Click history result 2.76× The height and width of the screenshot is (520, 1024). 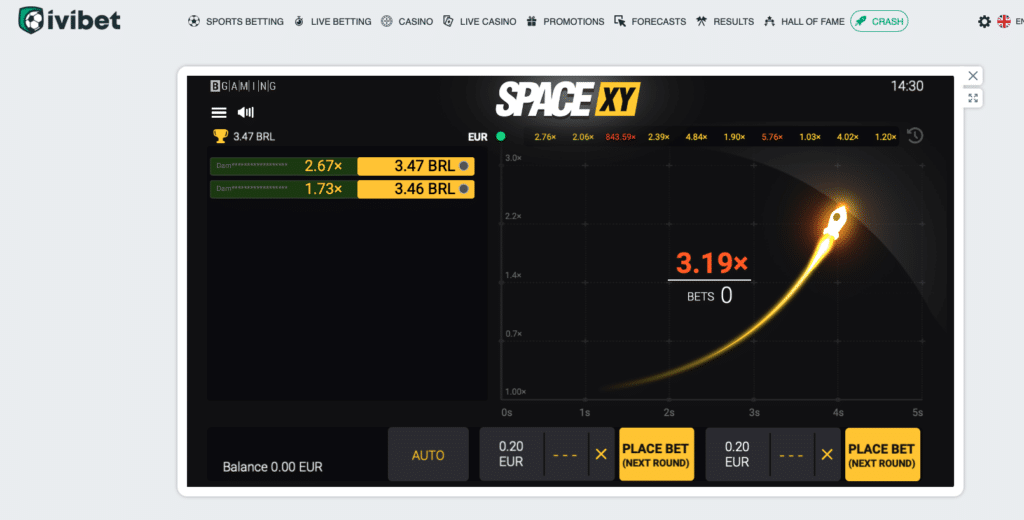coord(545,137)
